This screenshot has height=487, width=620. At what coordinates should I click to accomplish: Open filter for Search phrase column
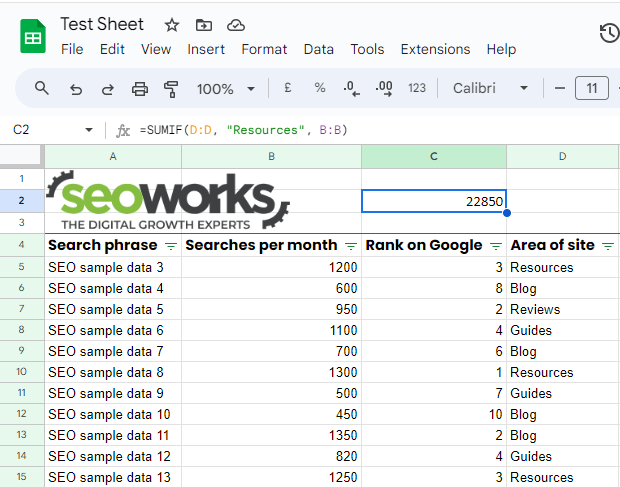[171, 246]
